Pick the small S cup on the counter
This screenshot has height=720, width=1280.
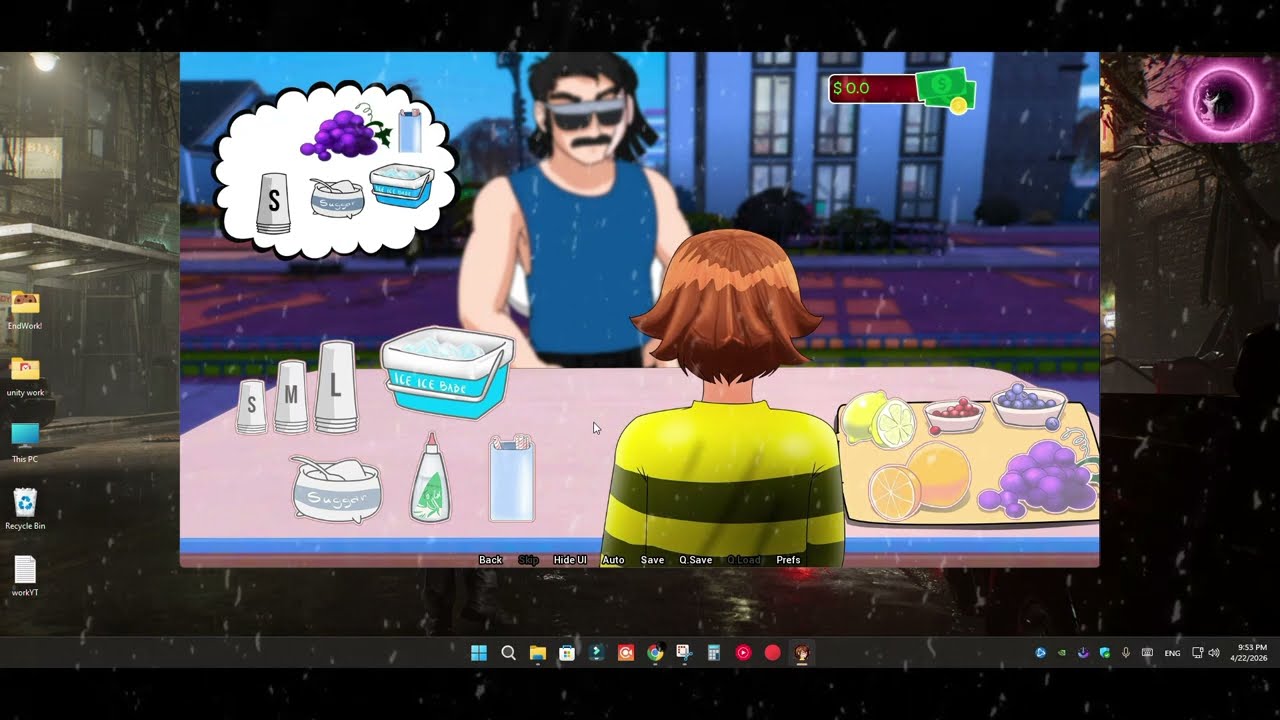pyautogui.click(x=252, y=406)
